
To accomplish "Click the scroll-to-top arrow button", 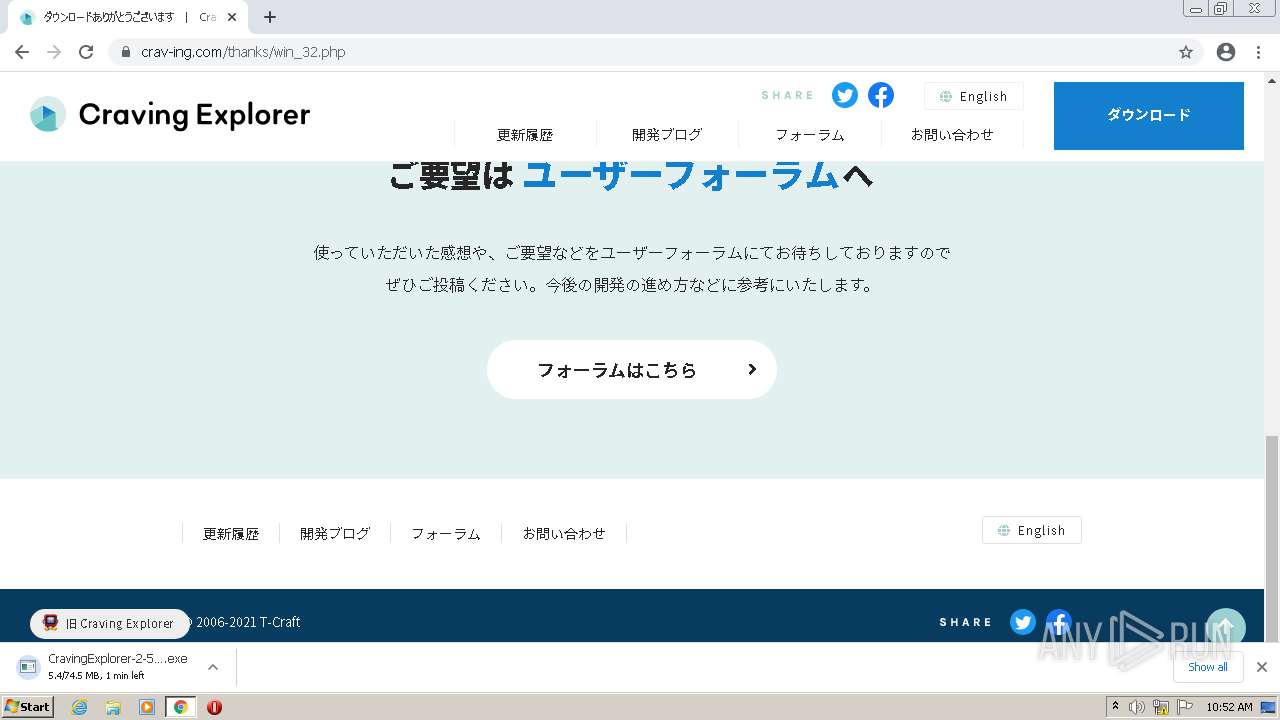I will click(1226, 628).
